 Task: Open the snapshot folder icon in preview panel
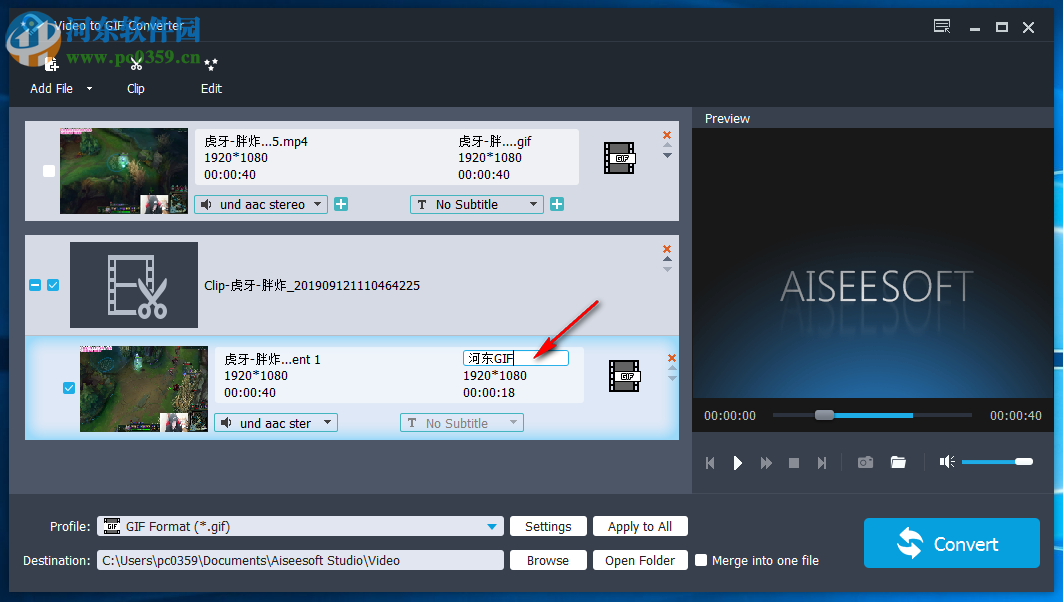[897, 461]
